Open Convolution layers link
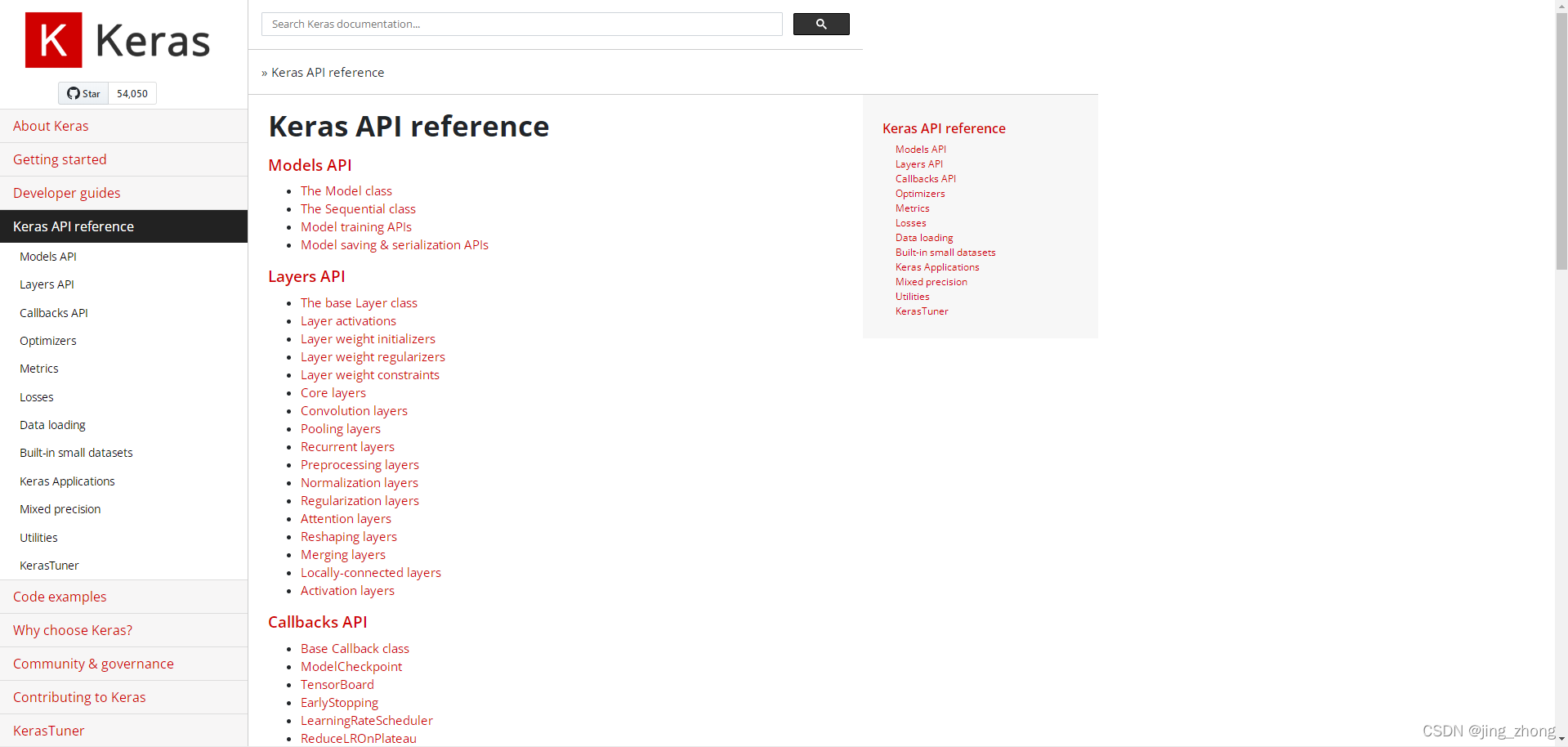Image resolution: width=1568 pixels, height=747 pixels. (354, 411)
